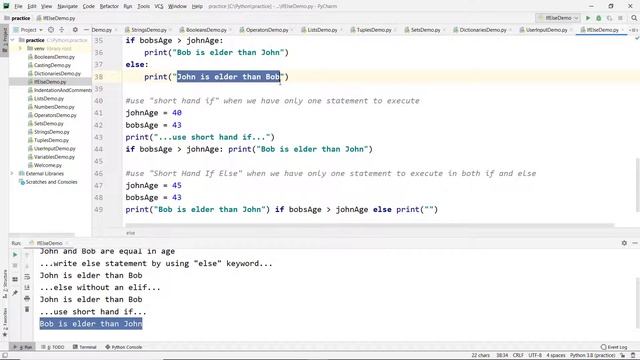This screenshot has height=360, width=640.
Task: Open Search Everywhere magnifier icon
Action: coord(634,18)
